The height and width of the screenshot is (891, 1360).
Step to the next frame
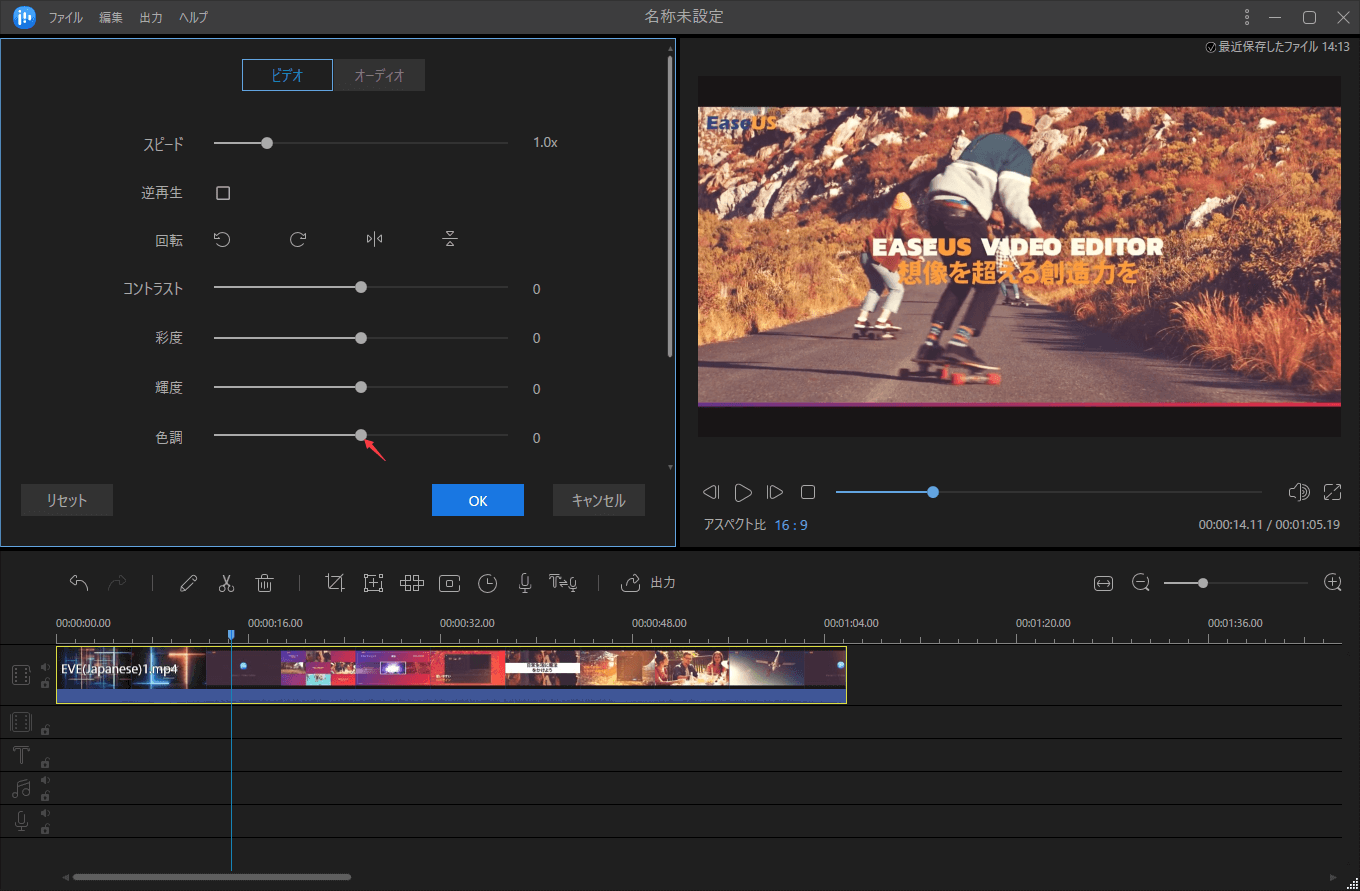pos(775,492)
